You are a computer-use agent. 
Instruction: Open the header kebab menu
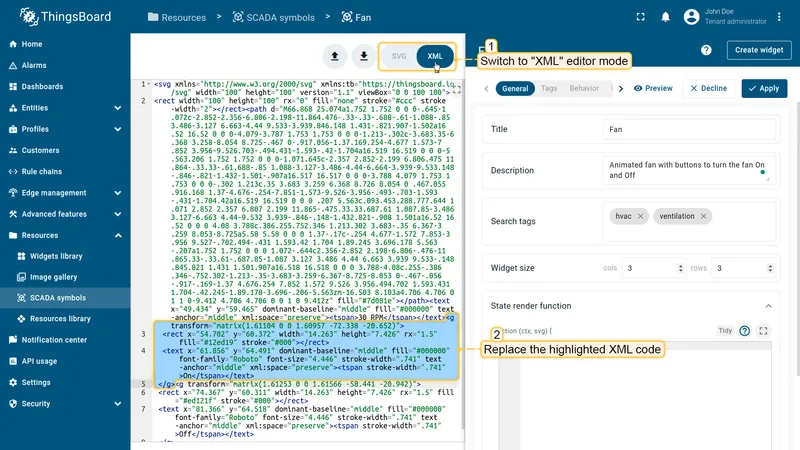(x=779, y=17)
